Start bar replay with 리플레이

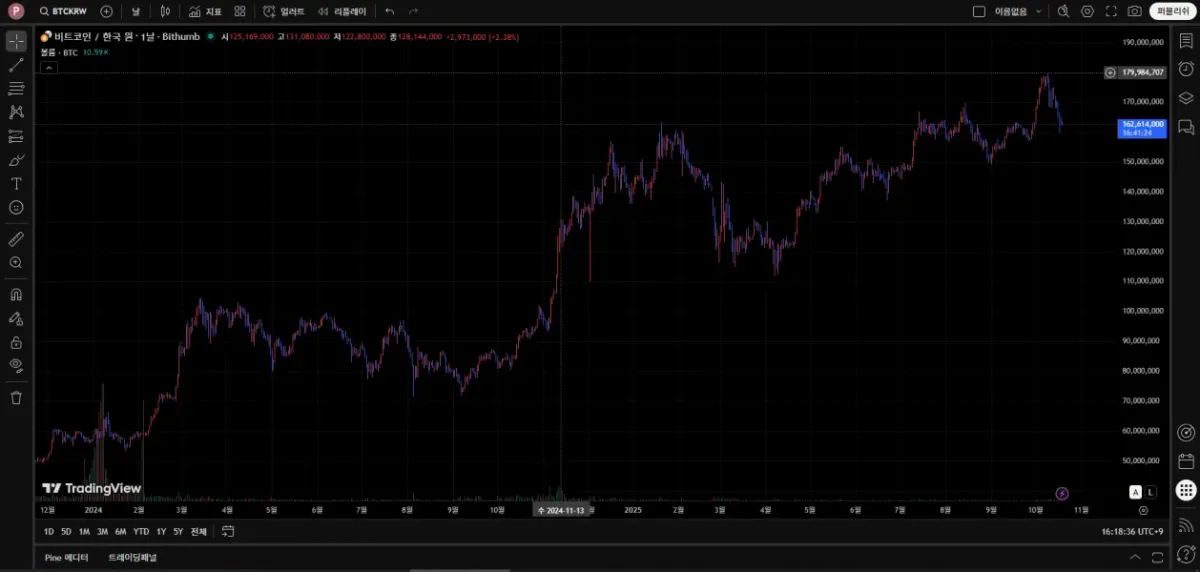point(342,11)
